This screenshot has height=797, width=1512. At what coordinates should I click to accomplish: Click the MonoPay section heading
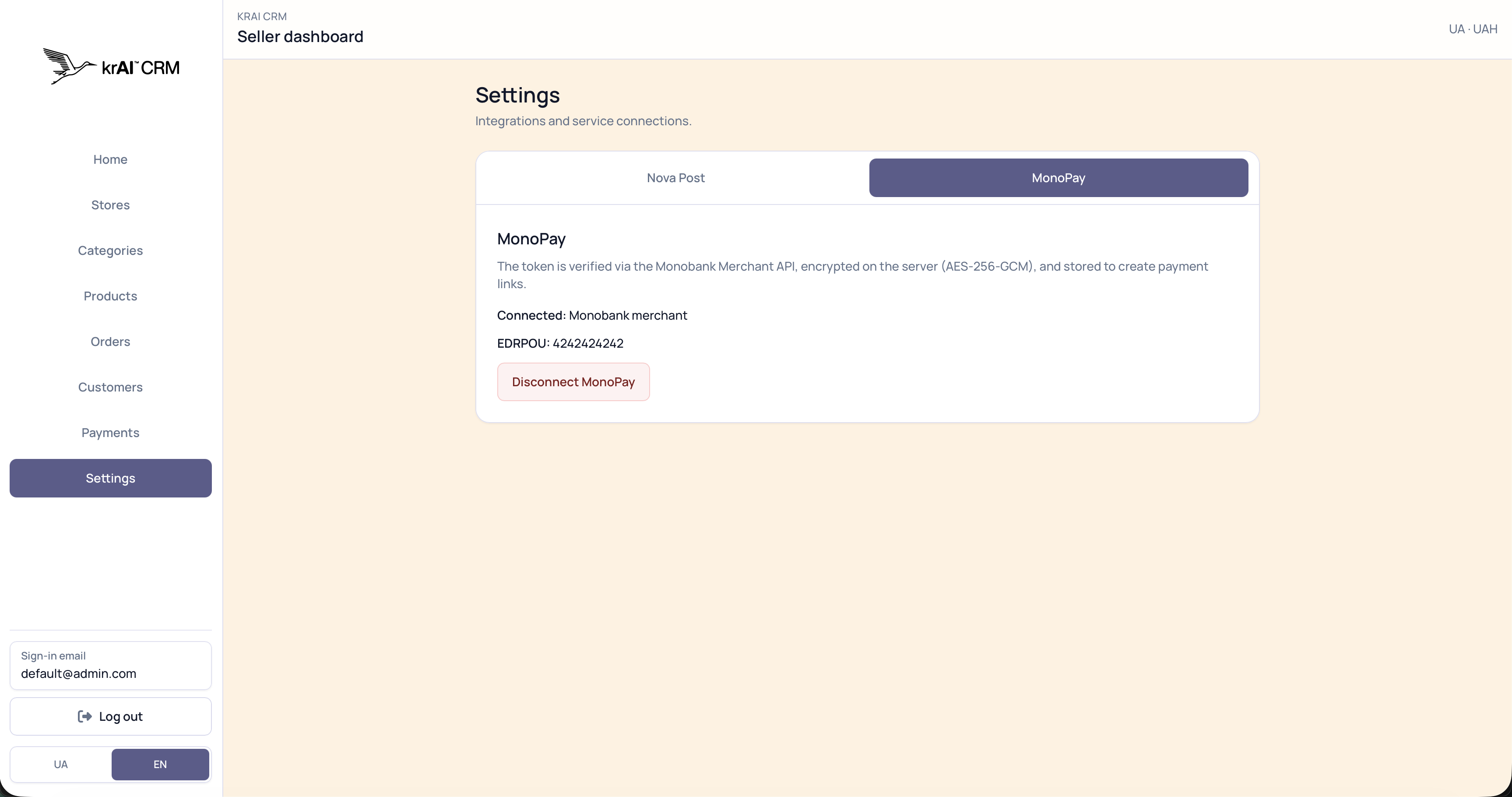click(531, 239)
